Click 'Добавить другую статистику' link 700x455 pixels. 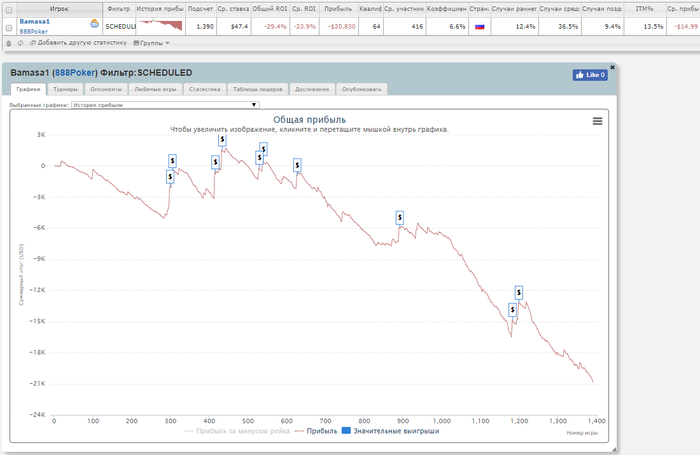click(x=79, y=43)
